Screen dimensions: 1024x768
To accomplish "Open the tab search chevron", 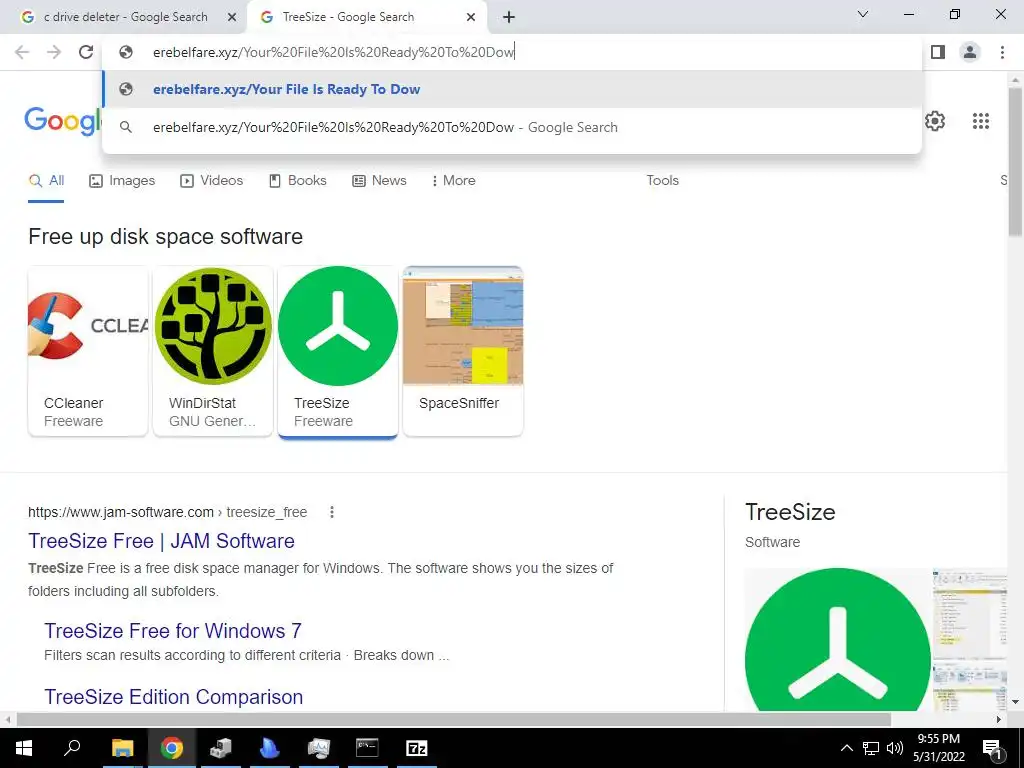I will click(863, 14).
